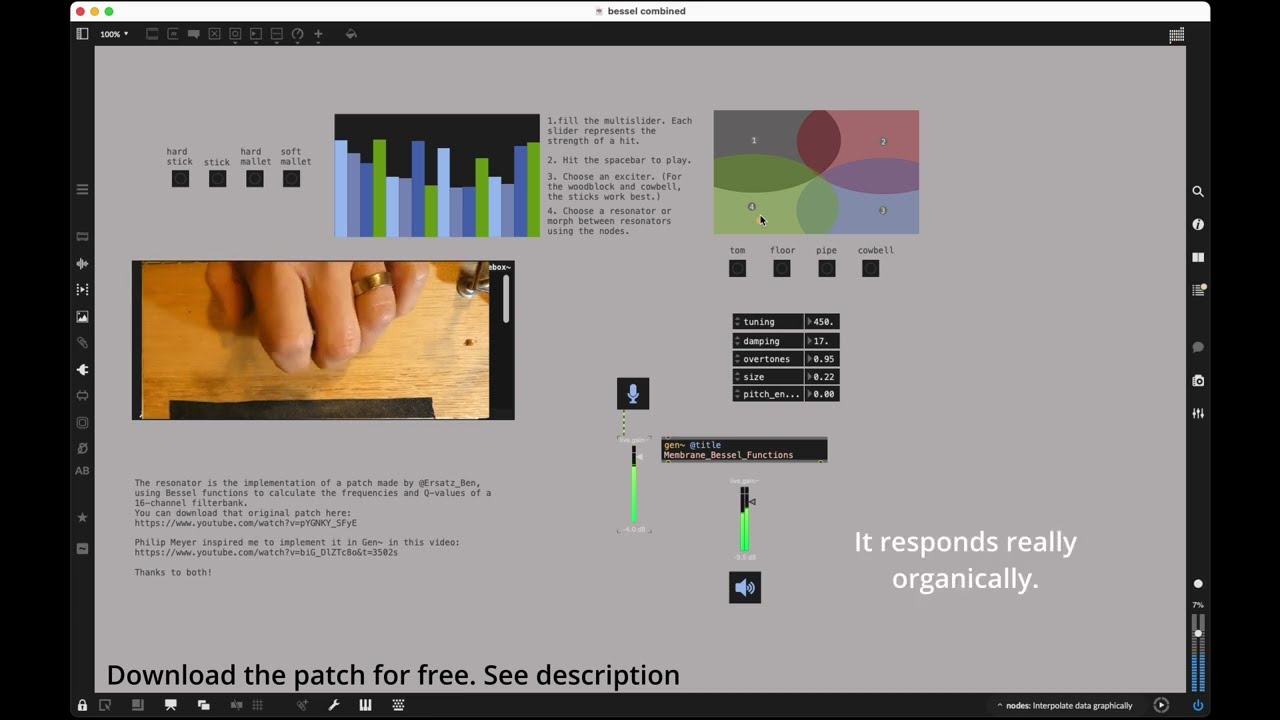Screen dimensions: 1280x720
Task: Toggle the grid icon in bottom toolbar
Action: 257,705
